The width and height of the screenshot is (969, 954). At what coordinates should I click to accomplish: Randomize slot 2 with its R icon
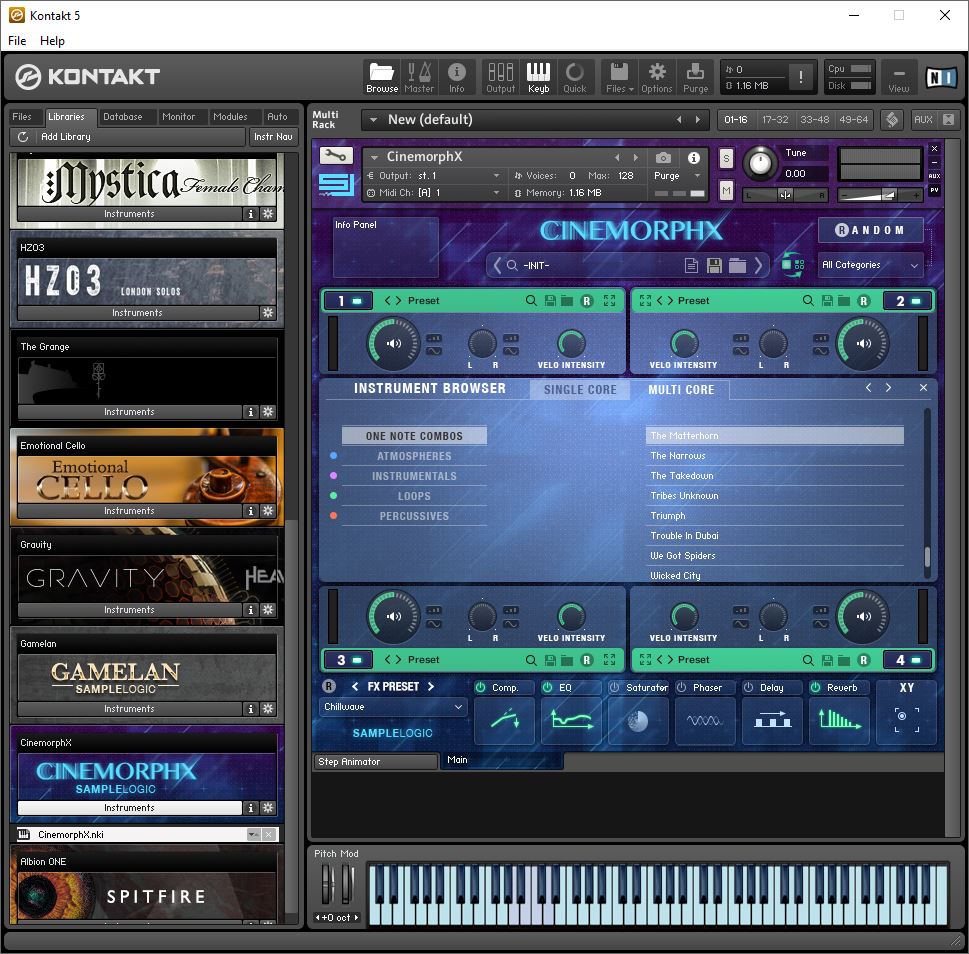pos(864,301)
